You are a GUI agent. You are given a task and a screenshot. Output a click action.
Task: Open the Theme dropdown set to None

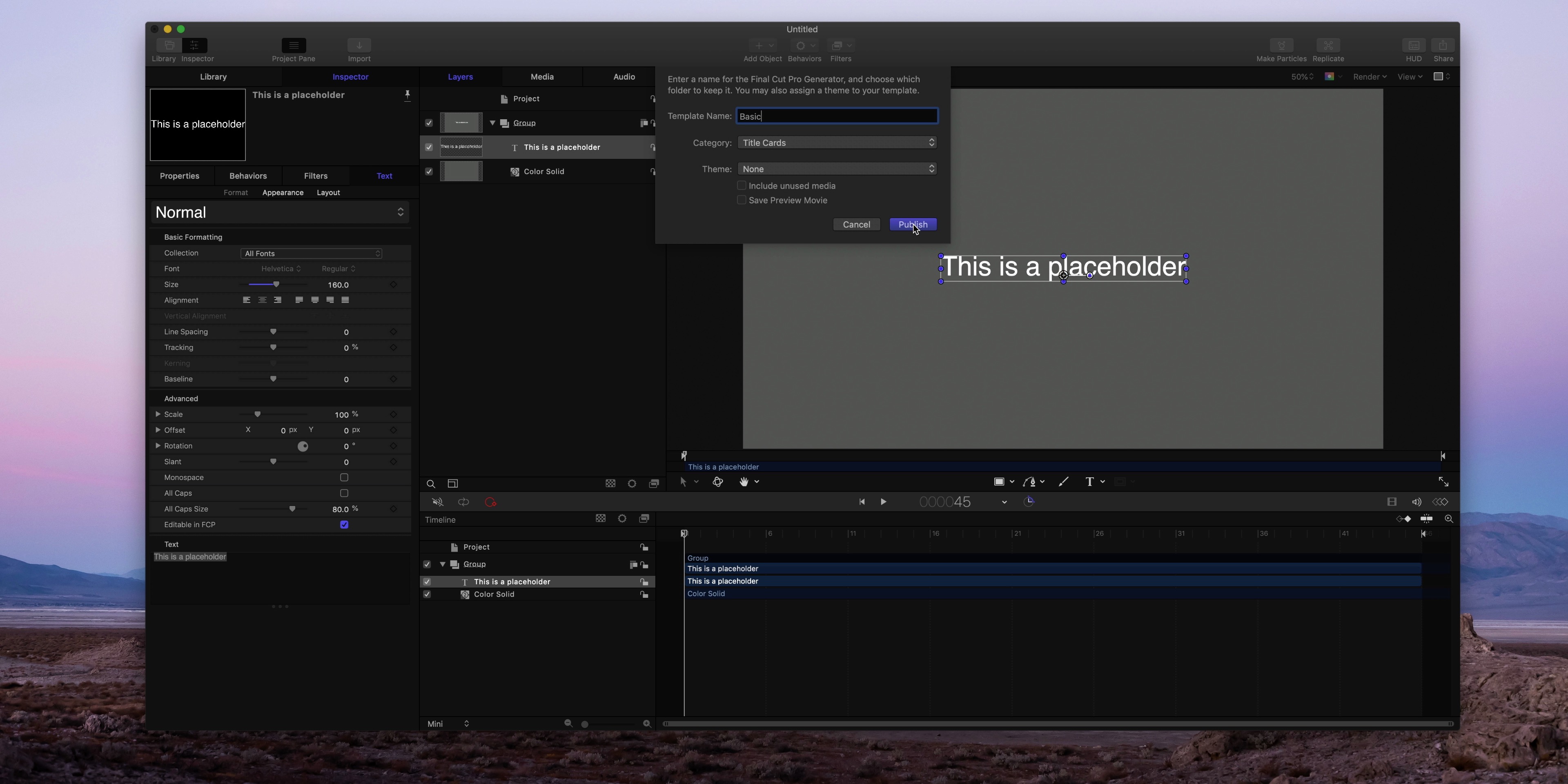[836, 169]
